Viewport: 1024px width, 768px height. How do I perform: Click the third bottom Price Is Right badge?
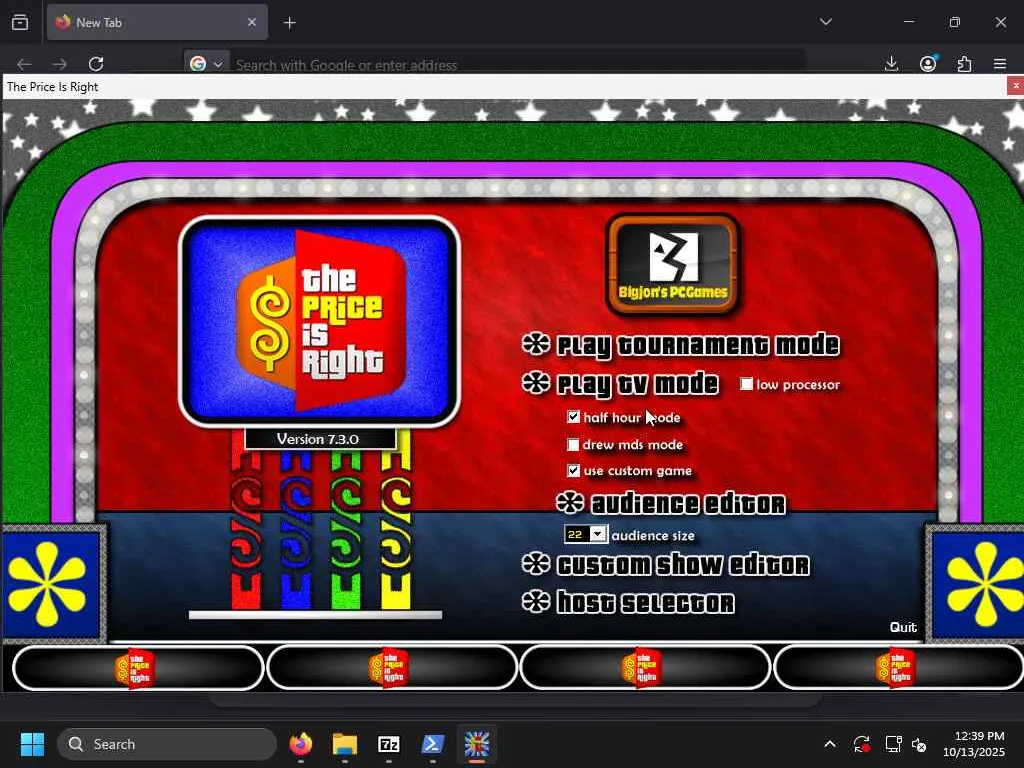point(642,668)
